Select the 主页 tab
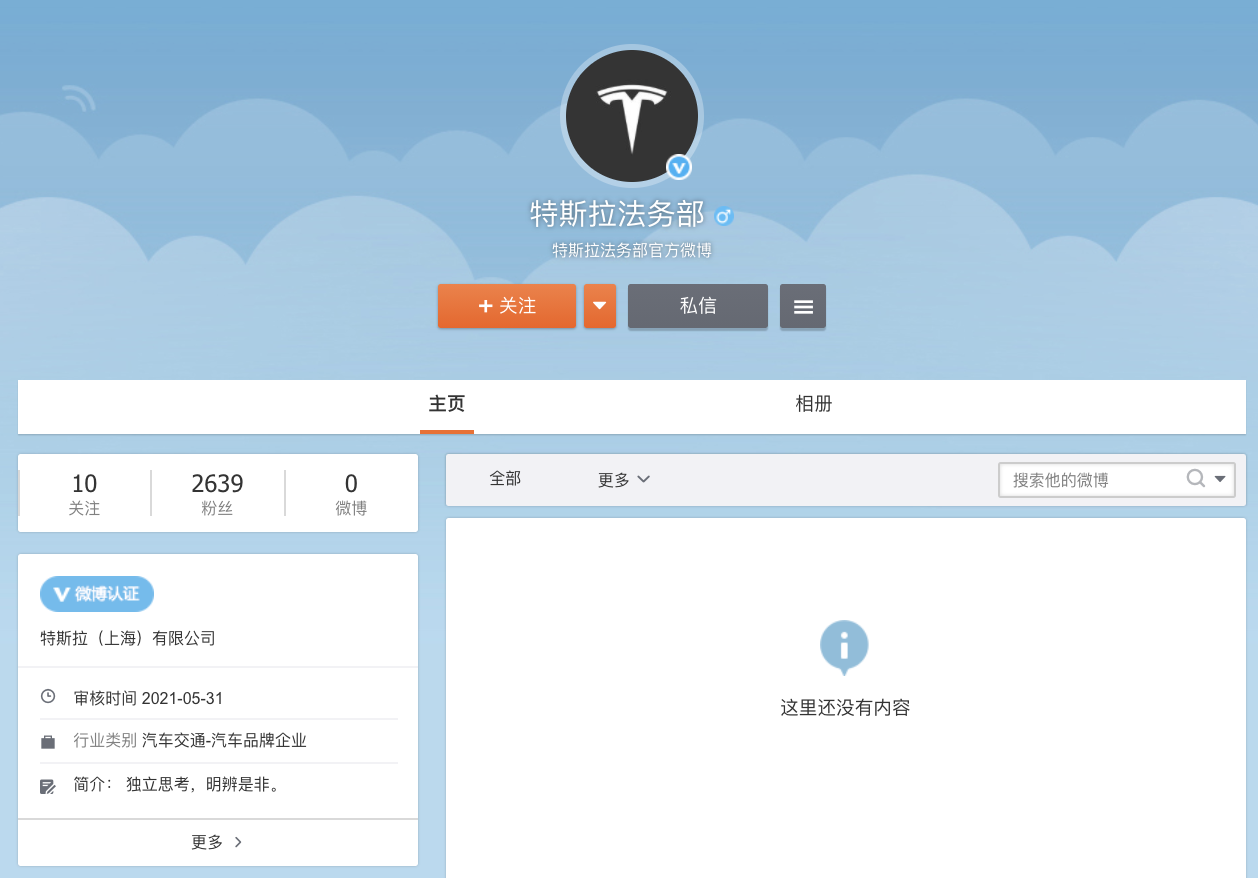1258x878 pixels. tap(447, 404)
